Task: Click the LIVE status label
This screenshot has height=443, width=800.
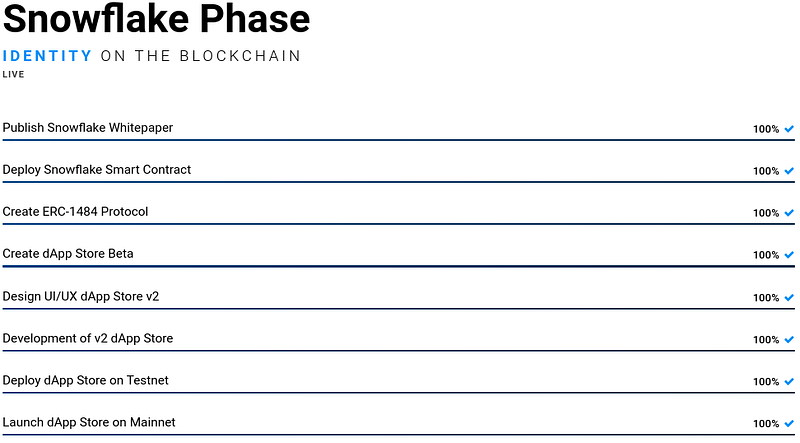Action: coord(14,75)
